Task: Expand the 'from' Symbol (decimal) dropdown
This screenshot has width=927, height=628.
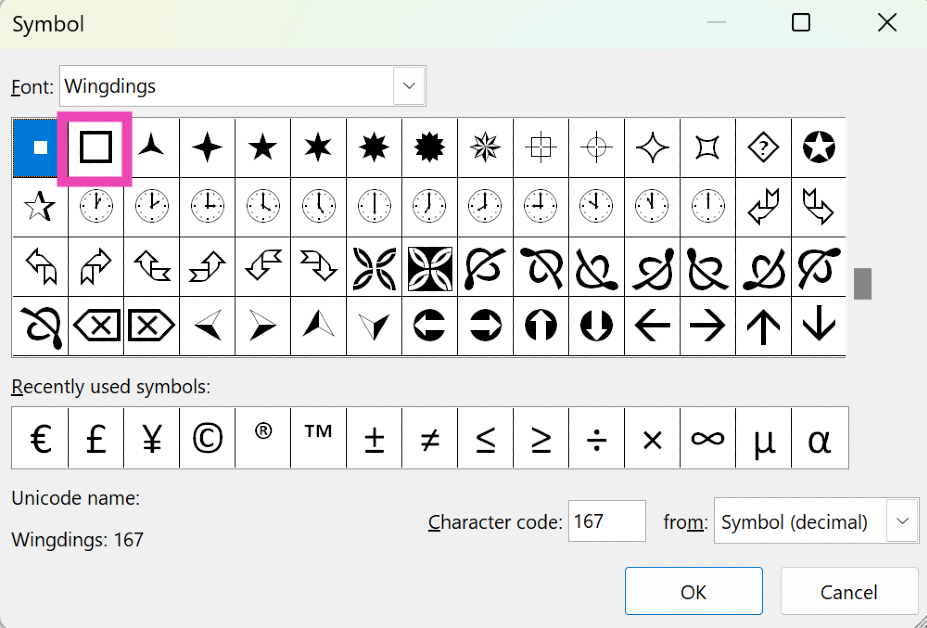Action: pyautogui.click(x=903, y=521)
